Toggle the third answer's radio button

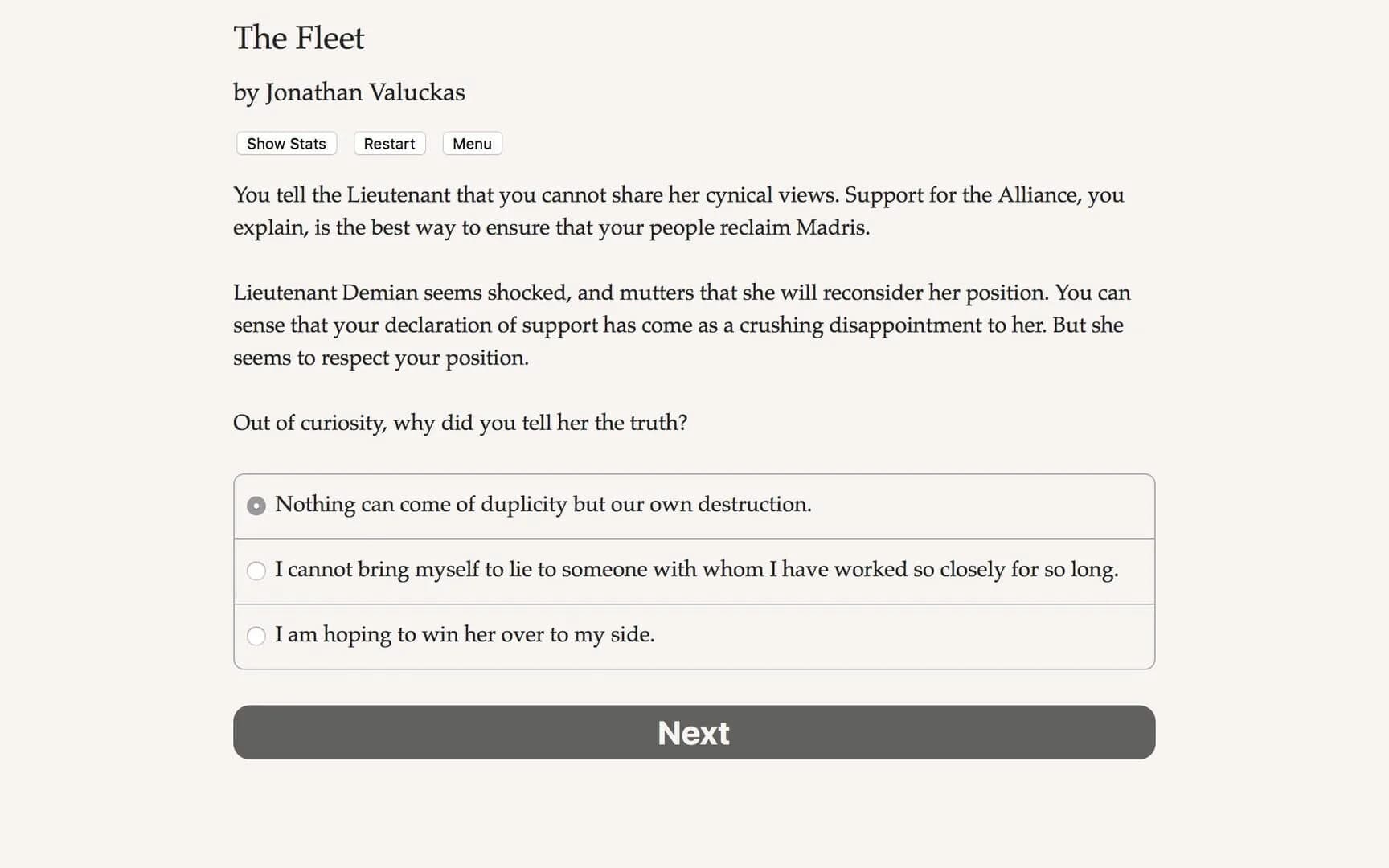coord(256,636)
